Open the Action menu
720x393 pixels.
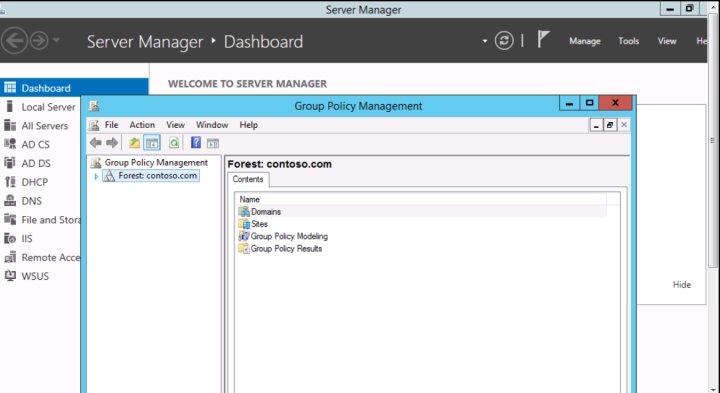[x=142, y=125]
